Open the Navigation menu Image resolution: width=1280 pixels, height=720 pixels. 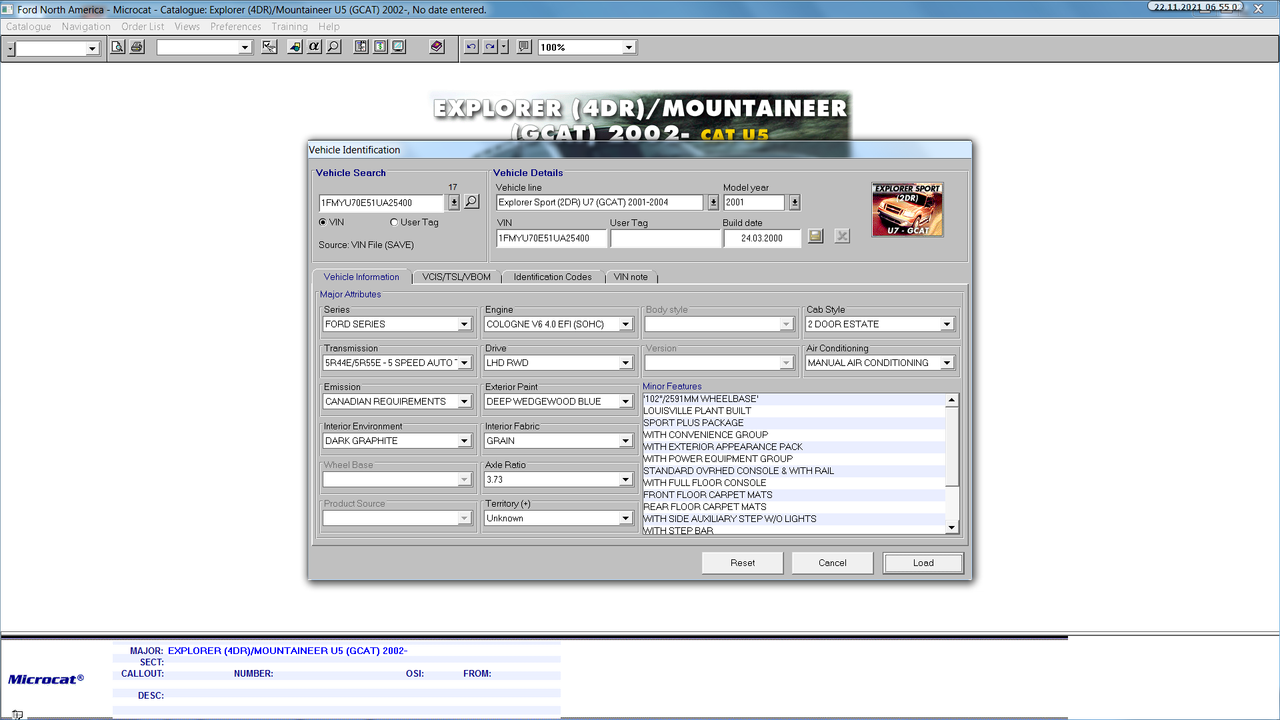point(86,27)
